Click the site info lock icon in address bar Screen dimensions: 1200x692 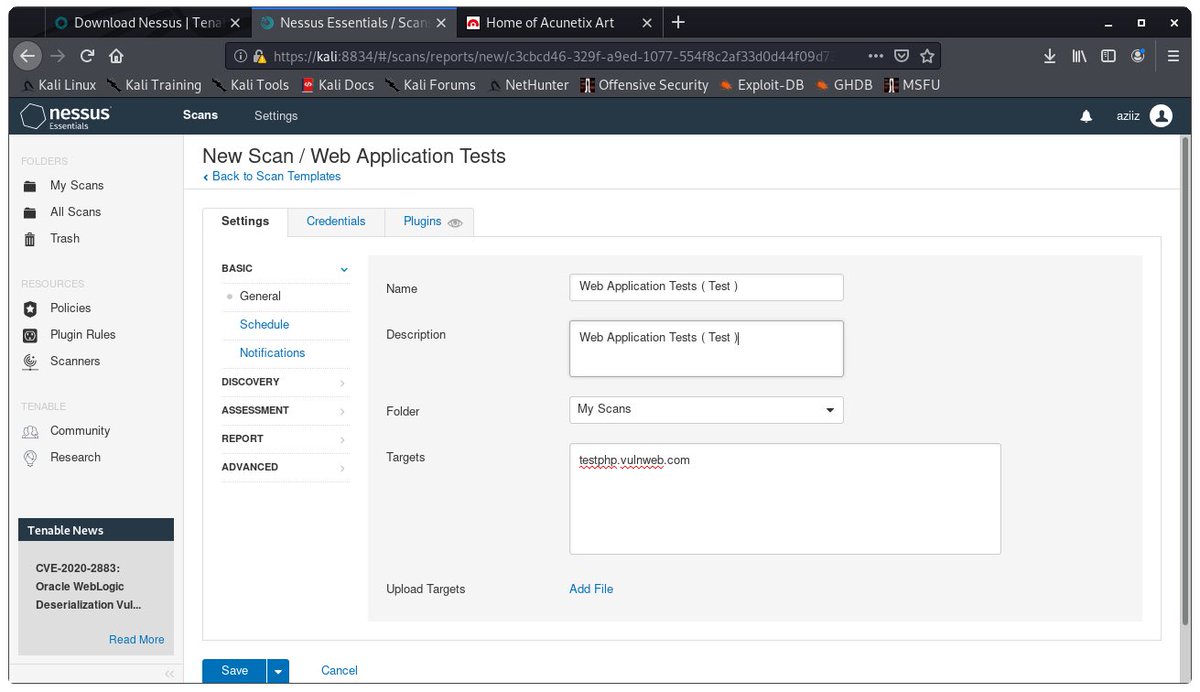coord(260,57)
